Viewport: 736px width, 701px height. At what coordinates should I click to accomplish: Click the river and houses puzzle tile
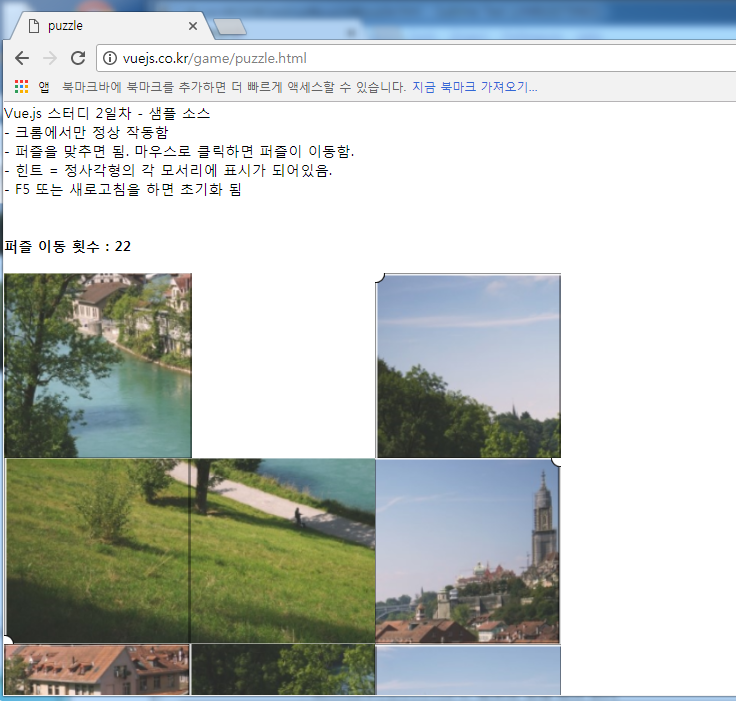coord(98,365)
